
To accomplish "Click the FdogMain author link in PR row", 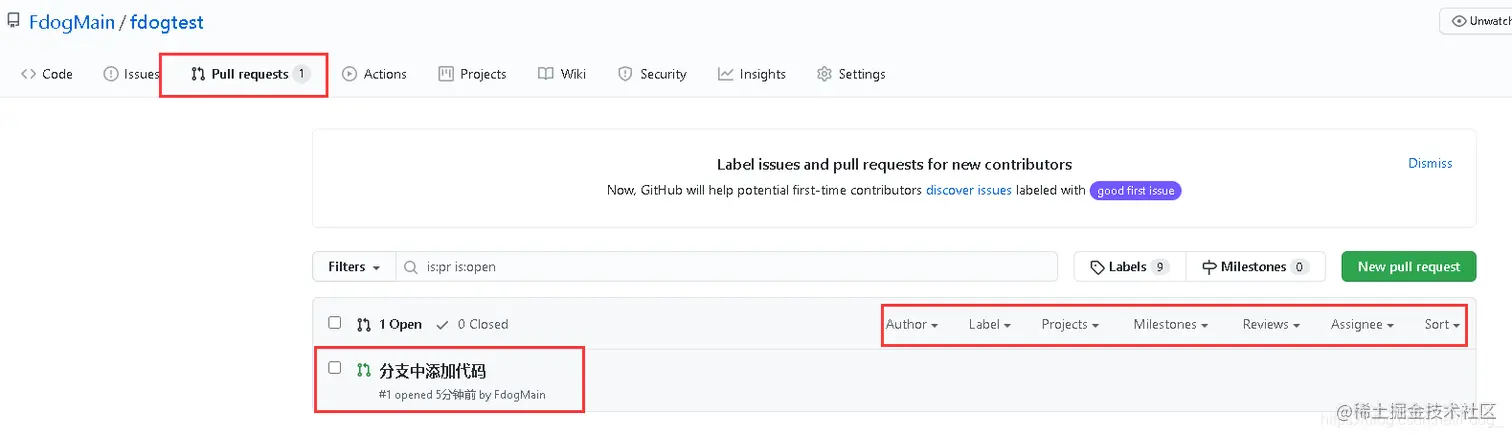I will click(x=520, y=395).
